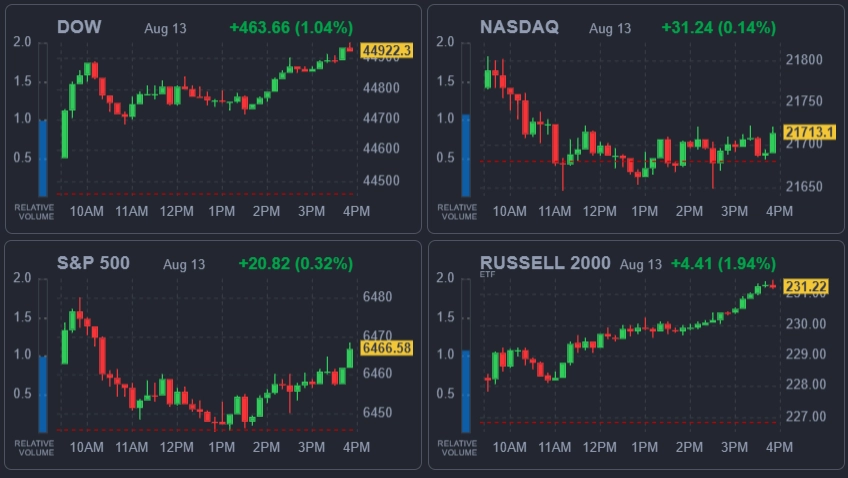
Task: Click the NASDAQ relative volume blue bar
Action: tap(466, 155)
